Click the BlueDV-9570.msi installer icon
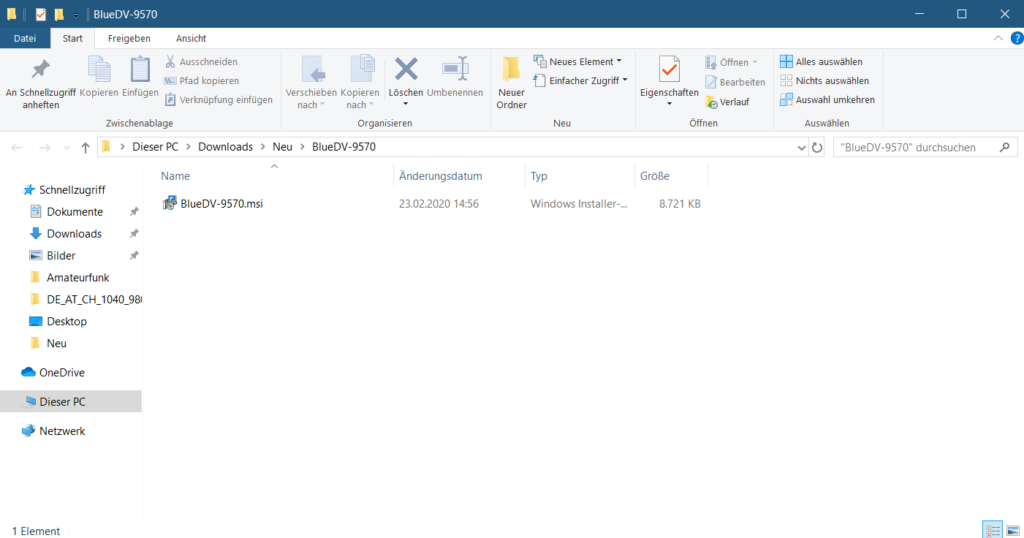 tap(169, 203)
